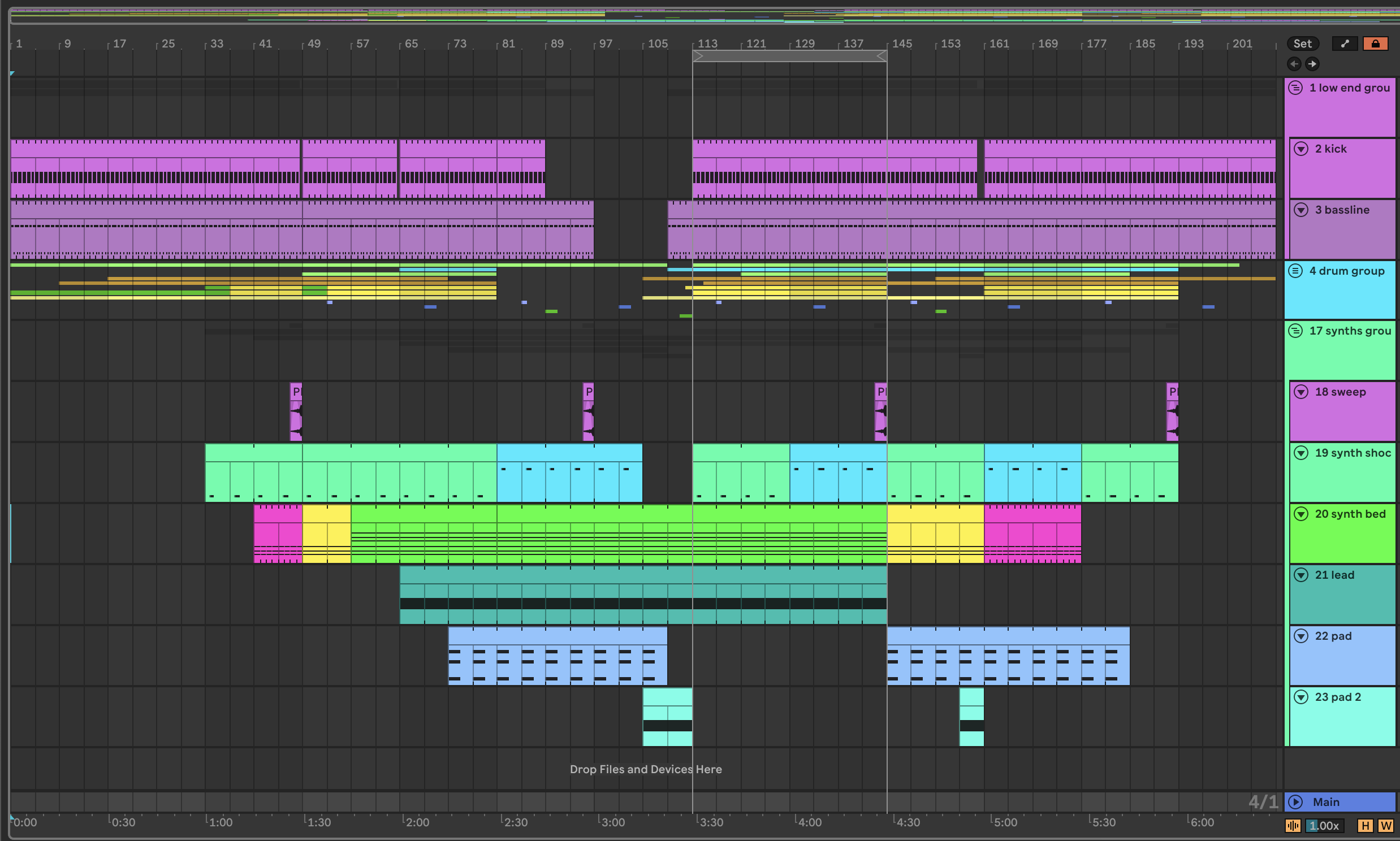Image resolution: width=1400 pixels, height=841 pixels.
Task: Click the Set locator button
Action: coord(1302,44)
